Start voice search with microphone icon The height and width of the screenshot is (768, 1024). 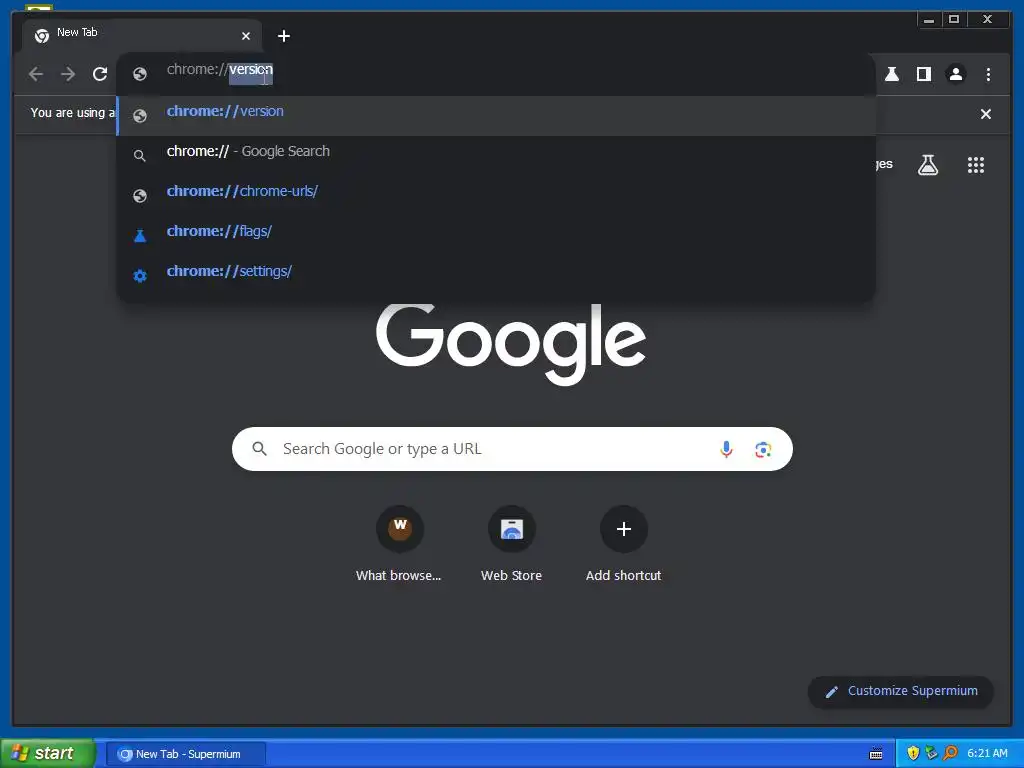pos(726,449)
